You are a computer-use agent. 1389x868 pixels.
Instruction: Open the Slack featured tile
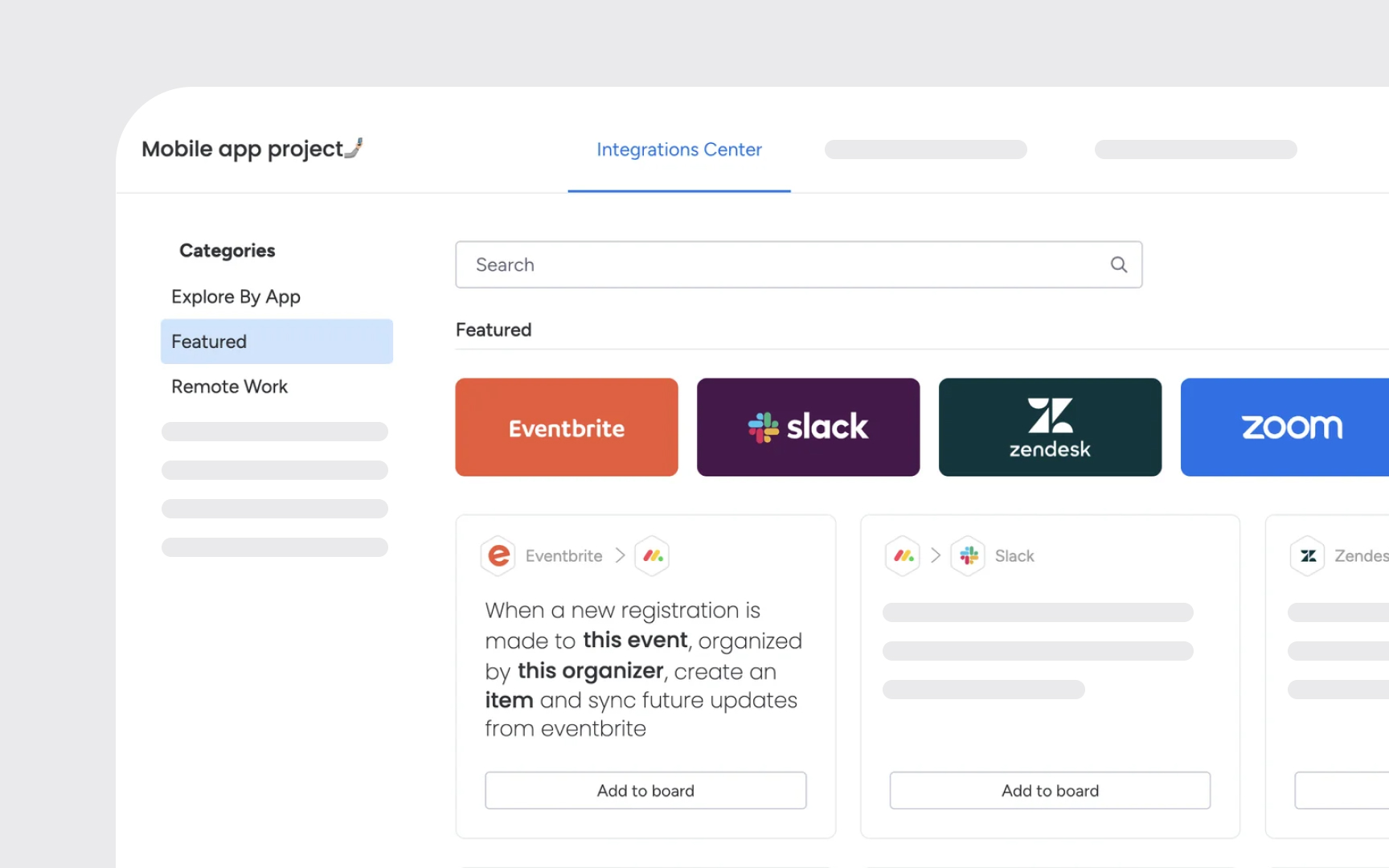(x=808, y=427)
